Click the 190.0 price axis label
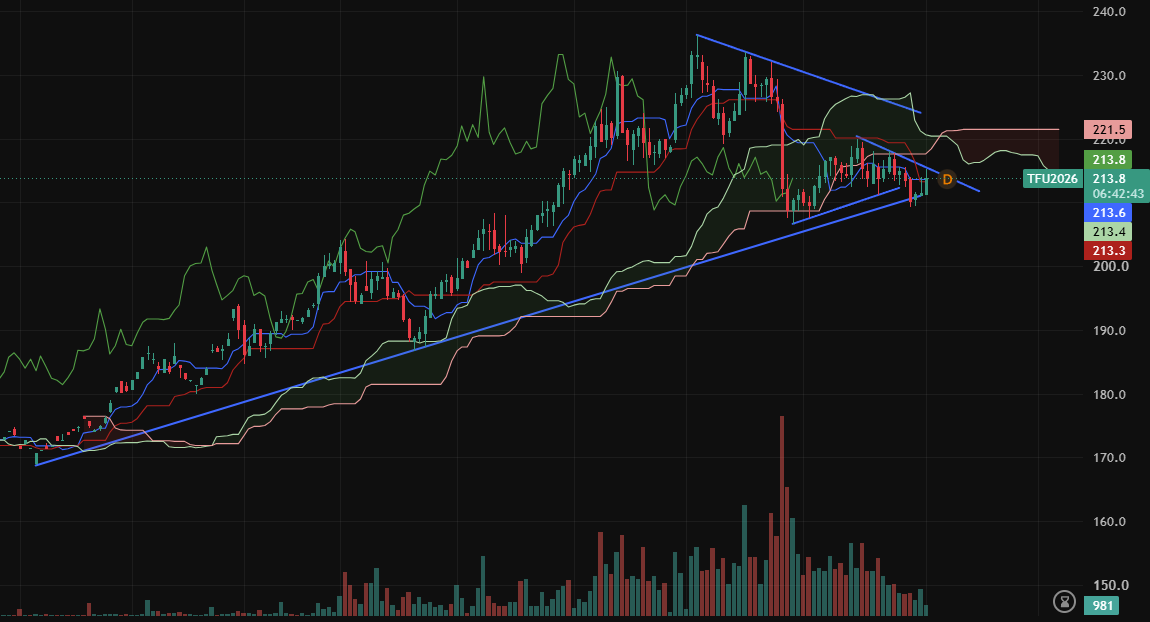 [x=1108, y=331]
